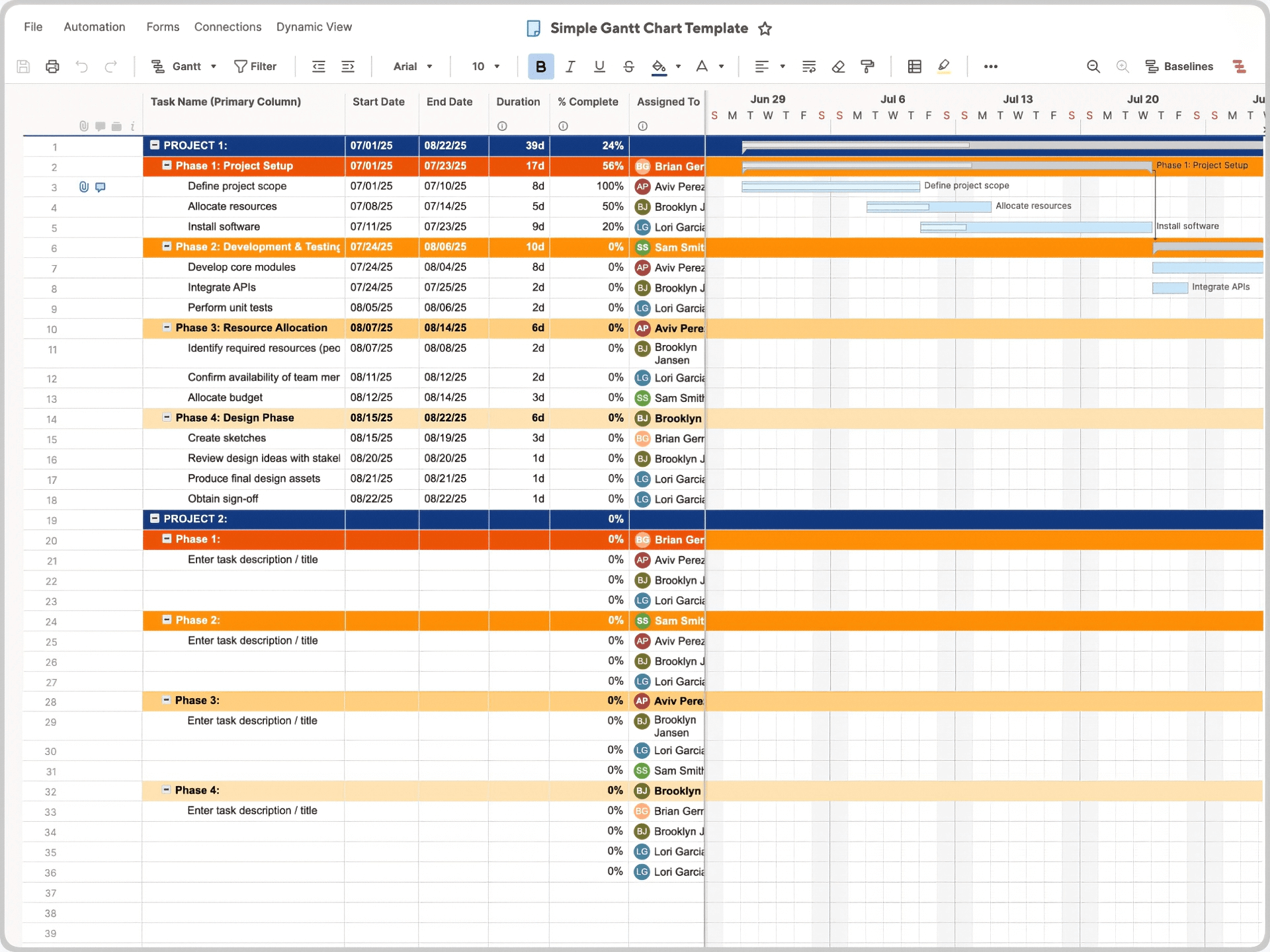Click the wrap text icon

click(808, 66)
